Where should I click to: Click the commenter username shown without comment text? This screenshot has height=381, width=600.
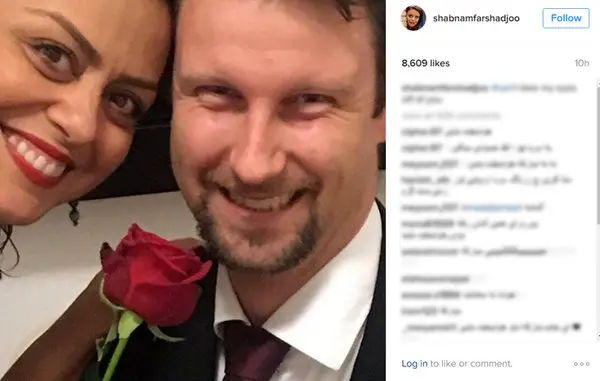tap(435, 279)
